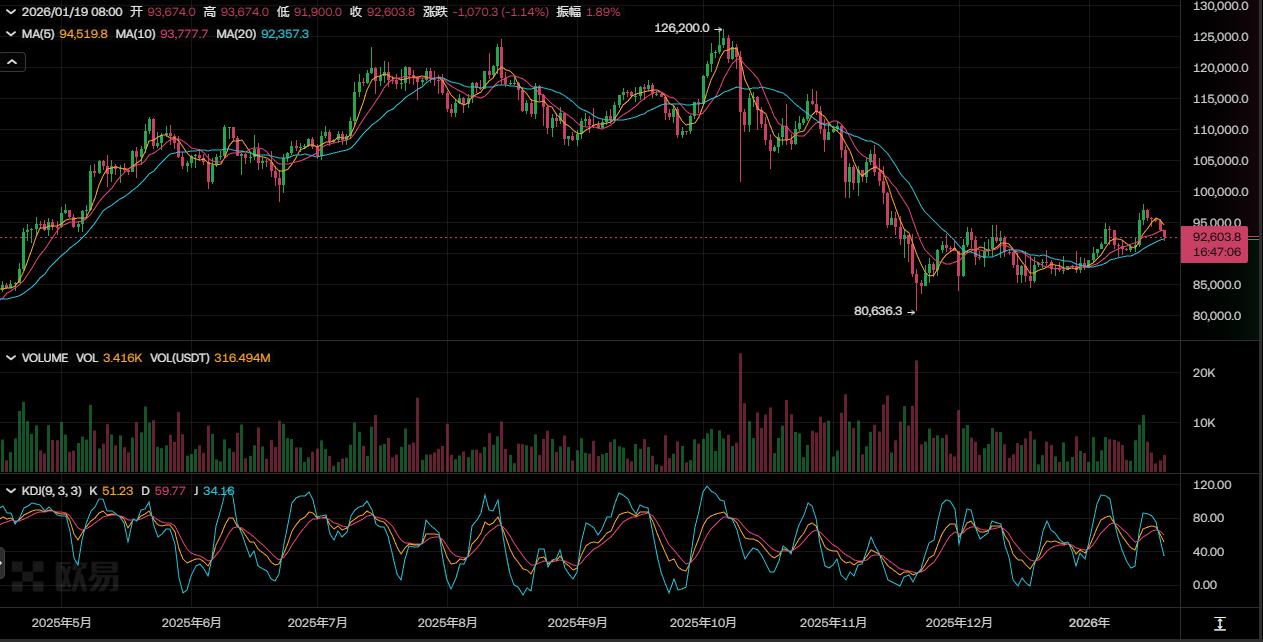1263x642 pixels.
Task: Click the arrow marker beside 126,200.0 high
Action: [717, 29]
